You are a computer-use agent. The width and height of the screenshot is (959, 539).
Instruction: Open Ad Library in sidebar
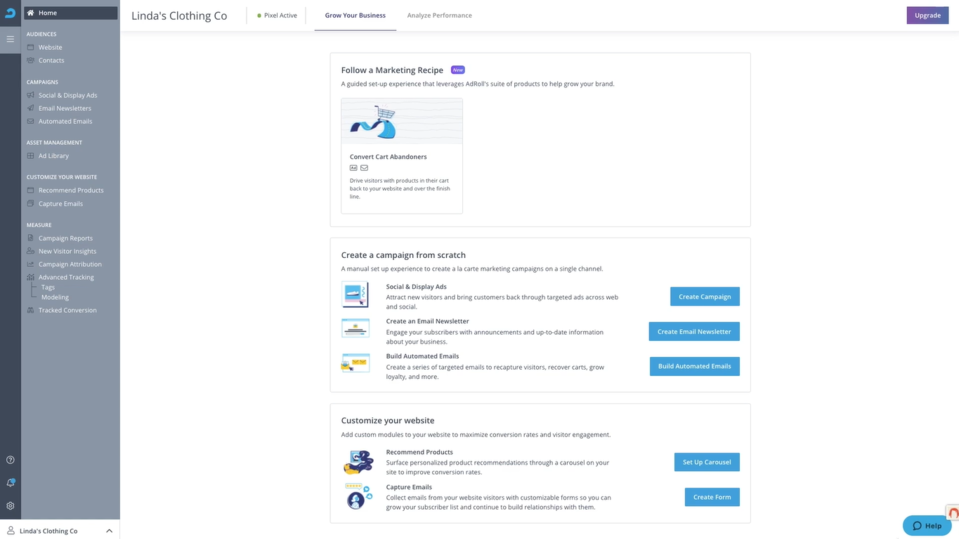[54, 156]
